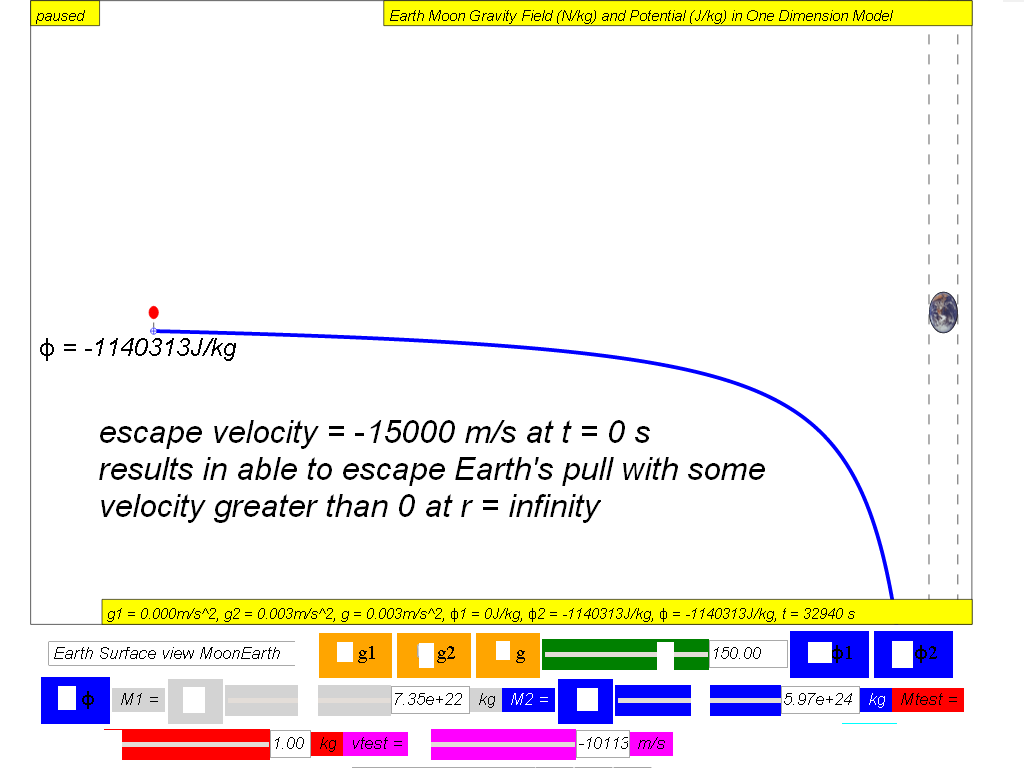
Task: Enable the ϕ1 potential checkbox
Action: tap(820, 653)
